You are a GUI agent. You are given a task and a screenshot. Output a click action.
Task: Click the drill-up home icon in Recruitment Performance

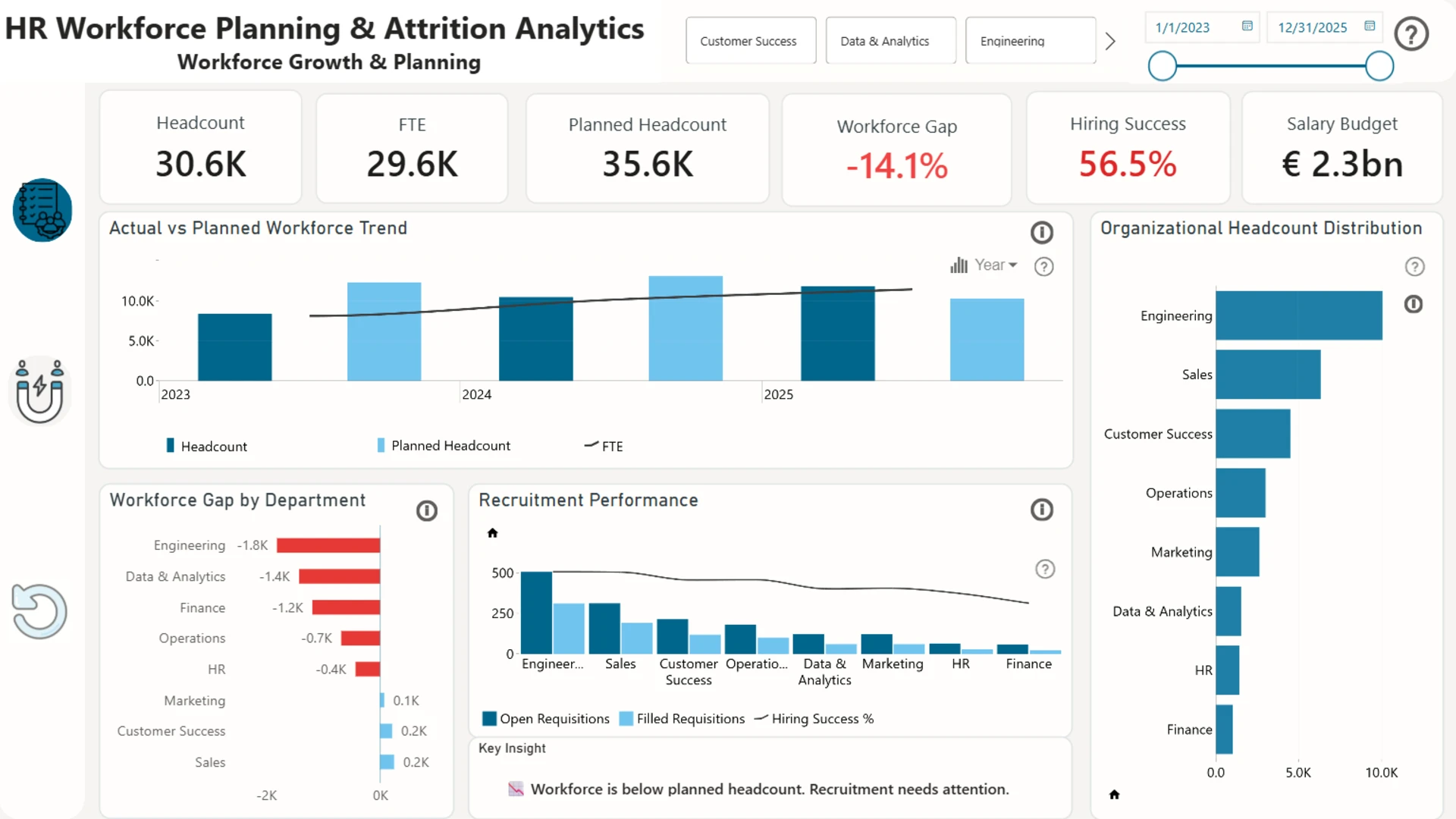[492, 533]
